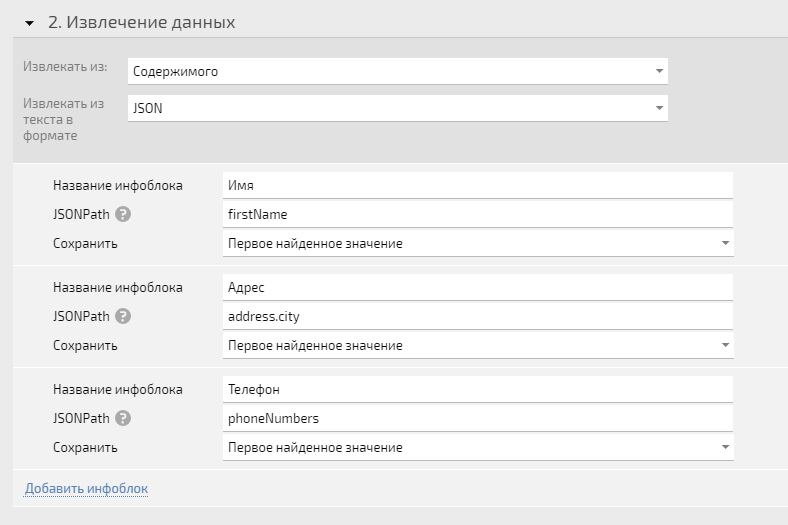Collapse the '2. Извлечение данных' section arrow
The width and height of the screenshot is (788, 525).
pyautogui.click(x=30, y=23)
